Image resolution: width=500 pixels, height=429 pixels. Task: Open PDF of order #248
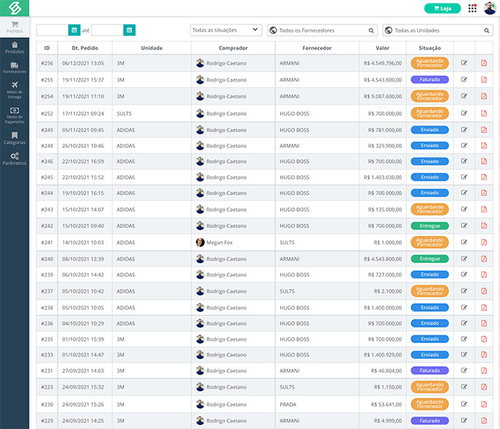coord(484,145)
